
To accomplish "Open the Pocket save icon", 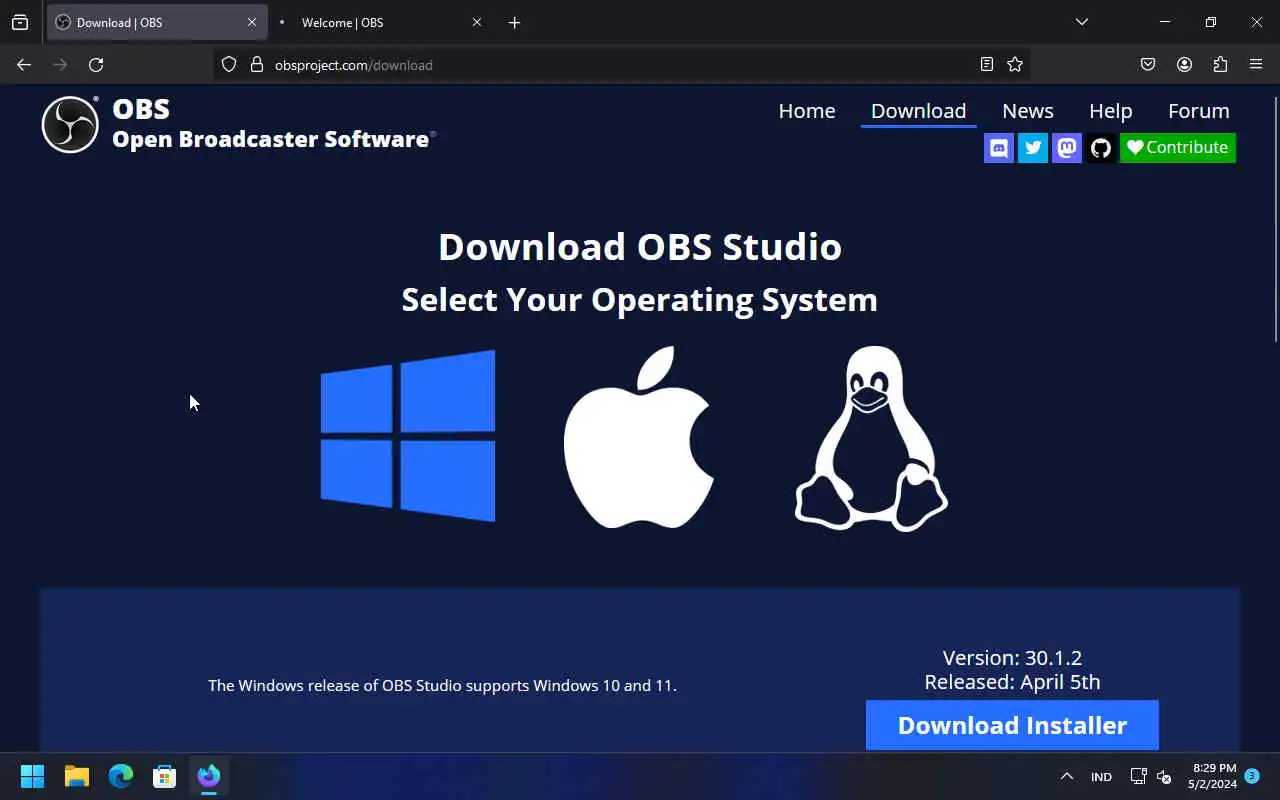I will tap(1148, 65).
